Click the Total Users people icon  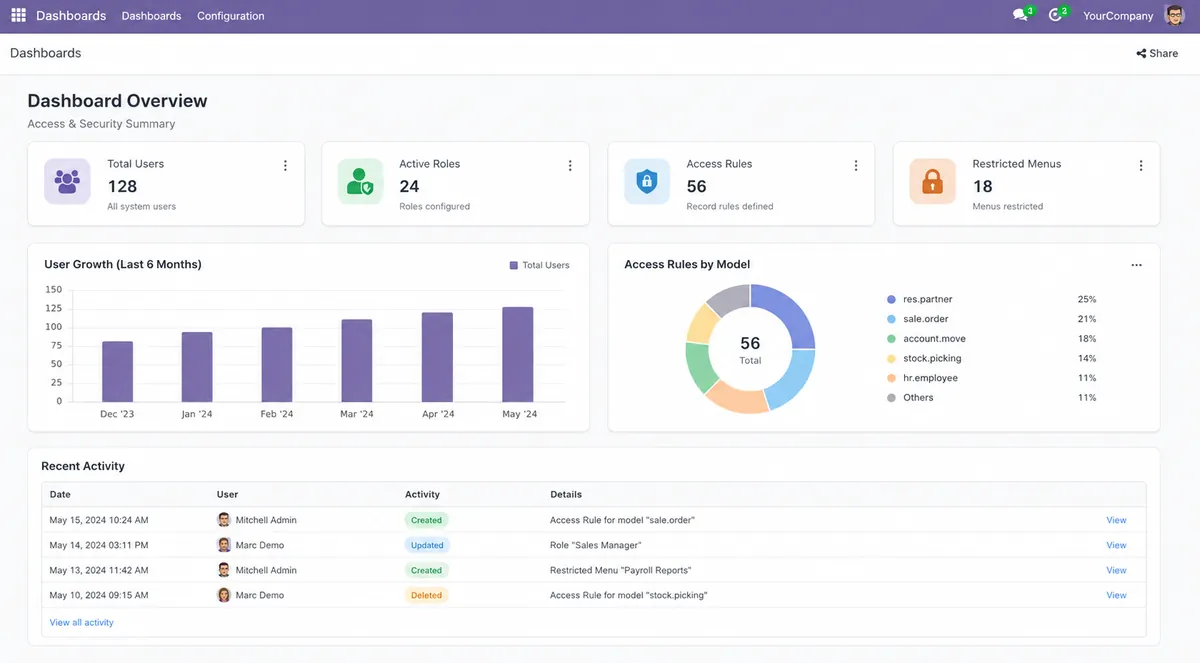point(67,182)
